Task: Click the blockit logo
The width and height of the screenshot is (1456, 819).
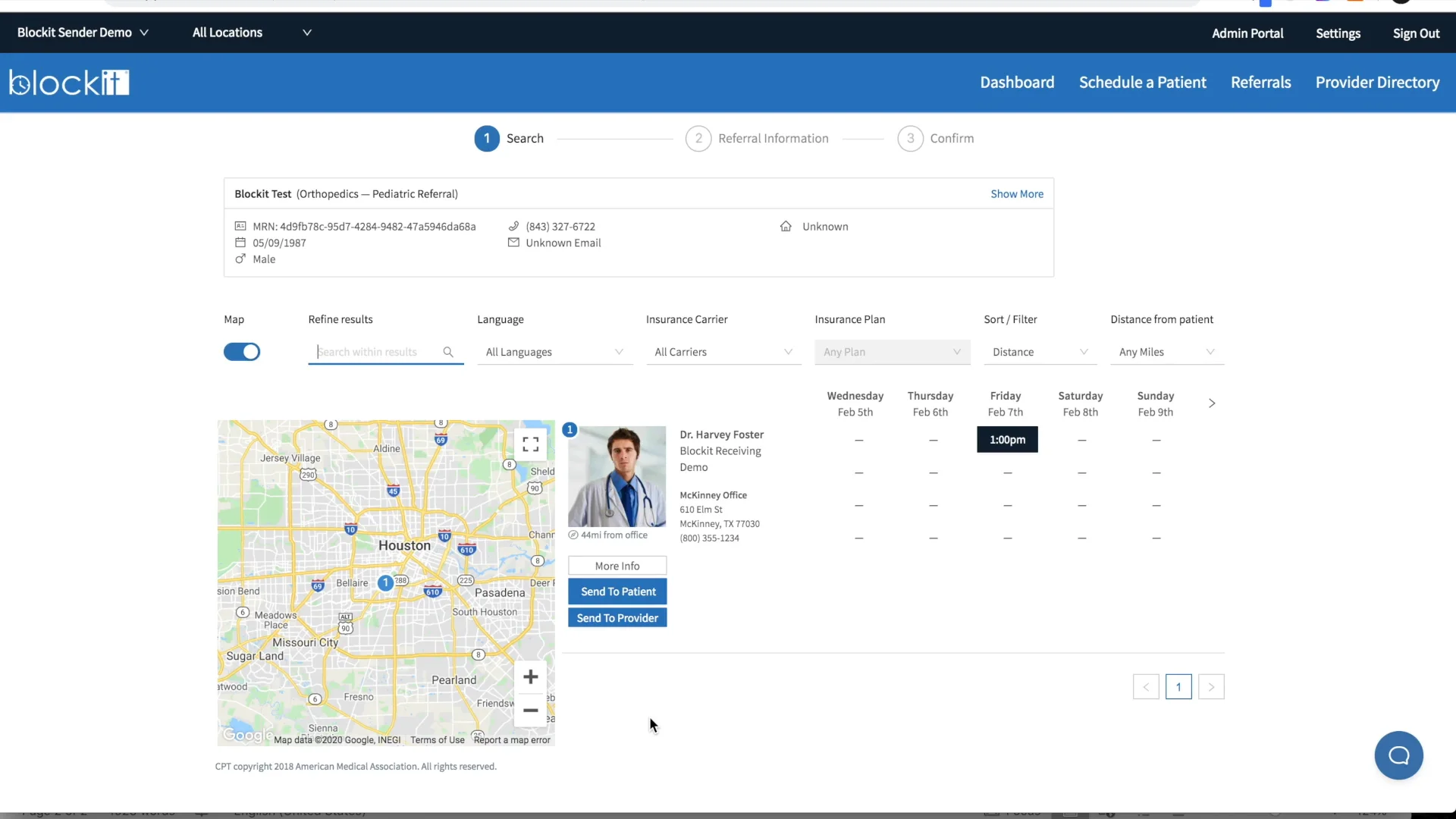Action: tap(69, 83)
